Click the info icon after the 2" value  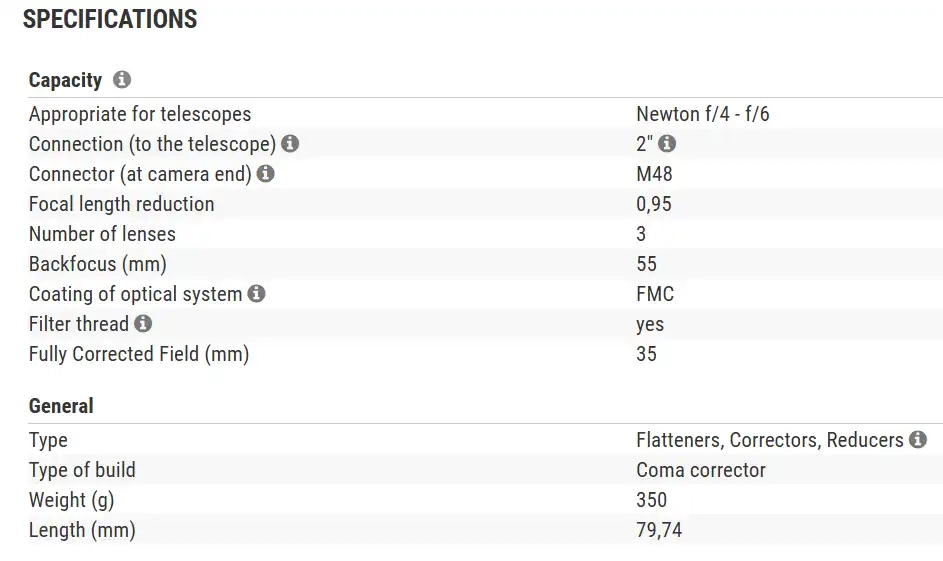coord(667,144)
